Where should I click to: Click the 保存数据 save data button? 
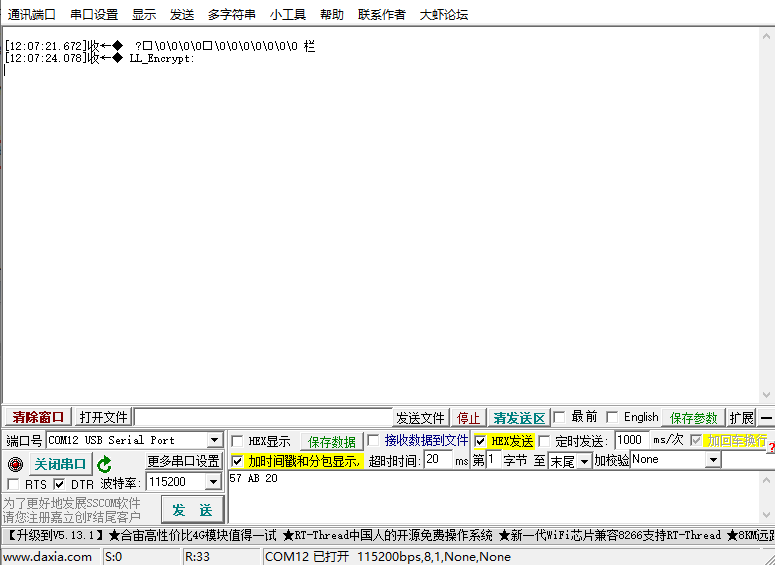(332, 442)
